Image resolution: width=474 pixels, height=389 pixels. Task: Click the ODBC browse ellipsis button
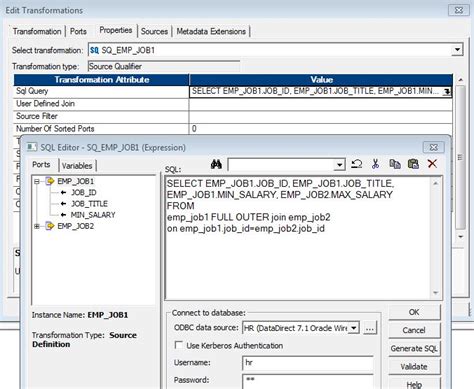[370, 328]
